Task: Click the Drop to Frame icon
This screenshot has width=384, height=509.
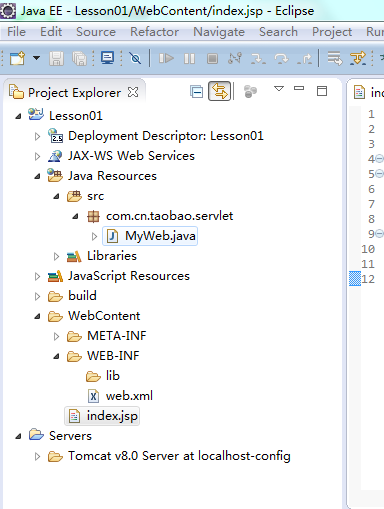Action: click(335, 58)
